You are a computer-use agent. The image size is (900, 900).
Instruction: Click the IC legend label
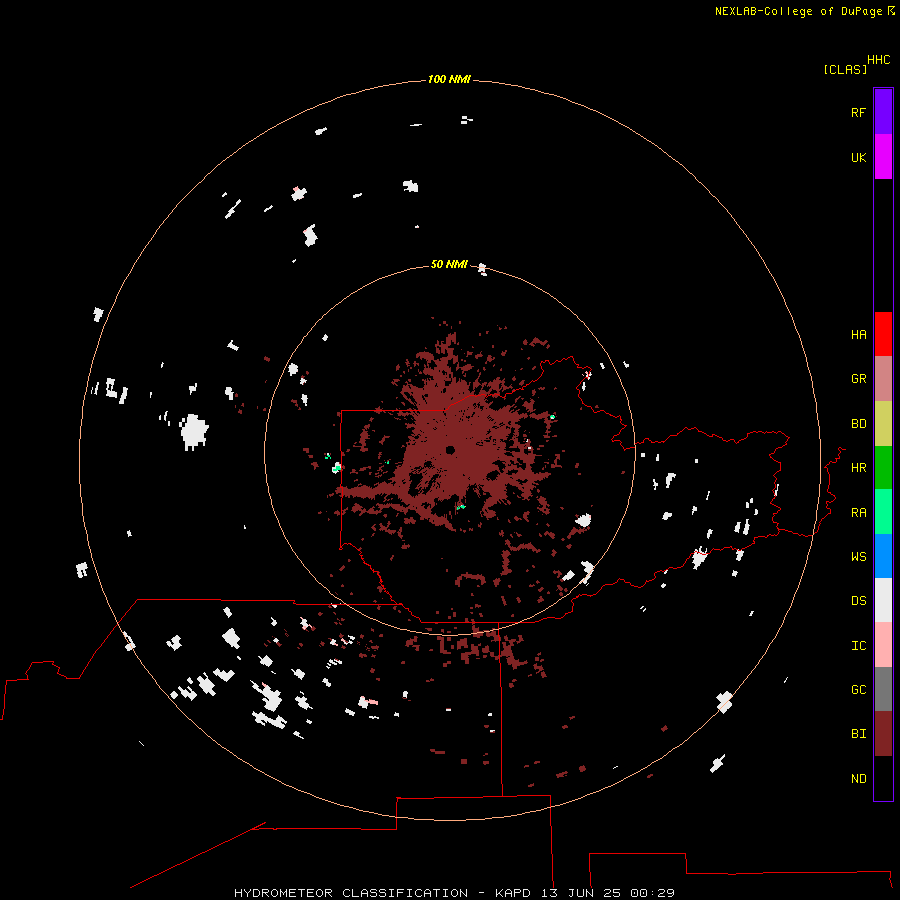point(858,646)
